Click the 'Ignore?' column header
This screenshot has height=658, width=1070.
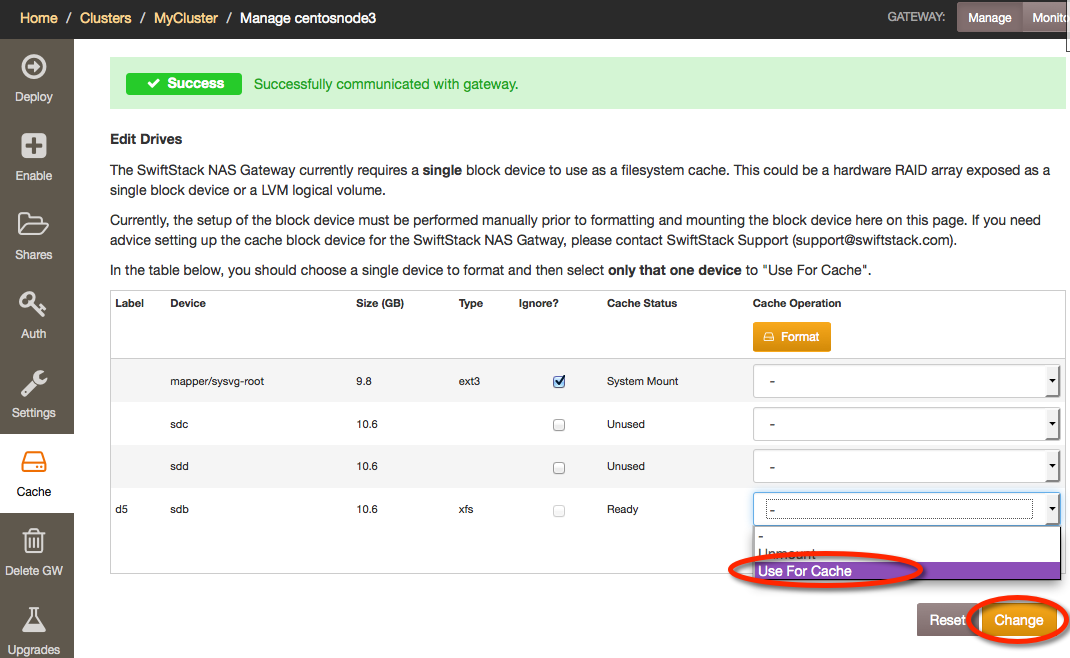(x=538, y=303)
